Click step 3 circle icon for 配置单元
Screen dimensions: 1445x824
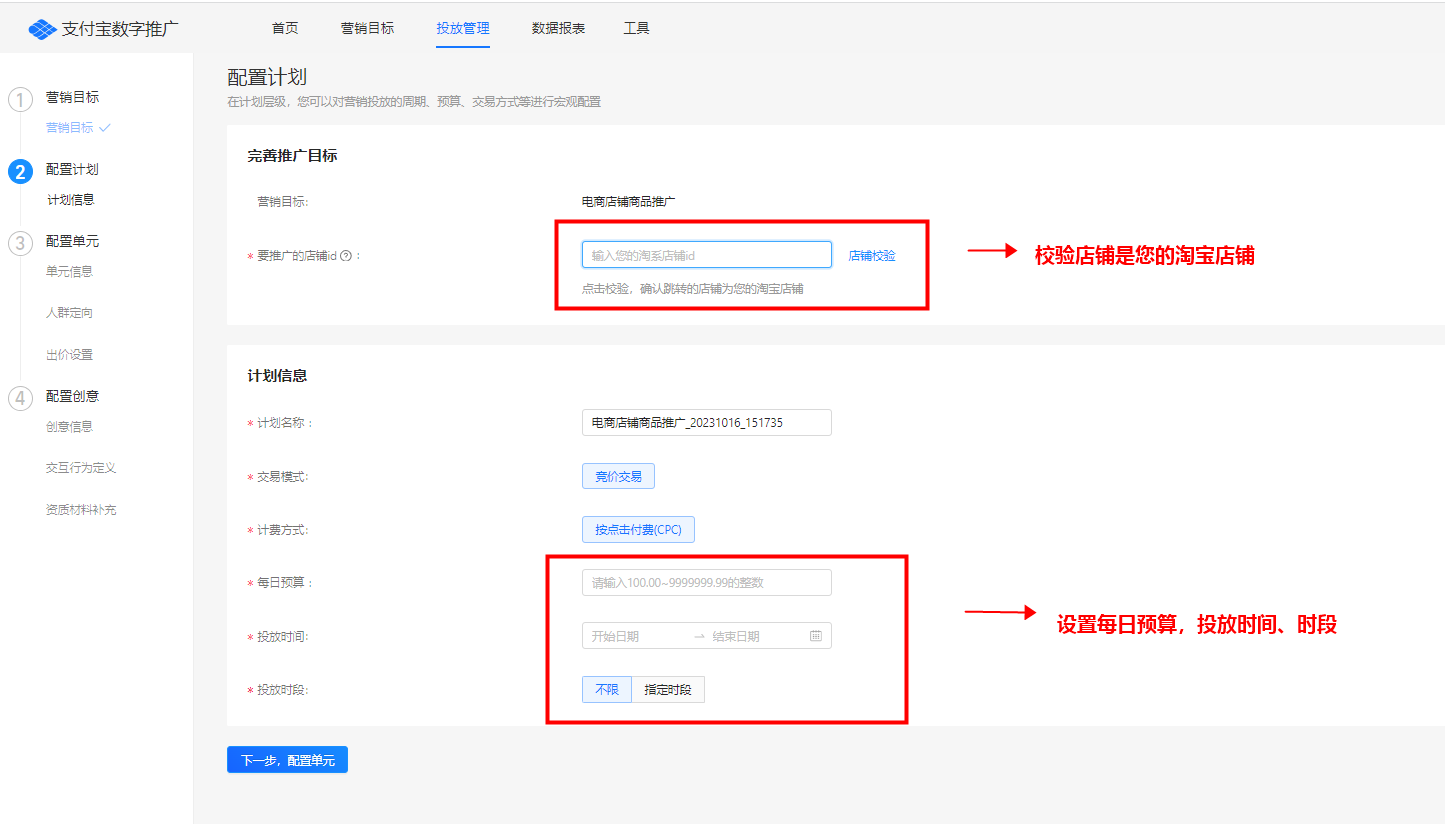pyautogui.click(x=20, y=243)
